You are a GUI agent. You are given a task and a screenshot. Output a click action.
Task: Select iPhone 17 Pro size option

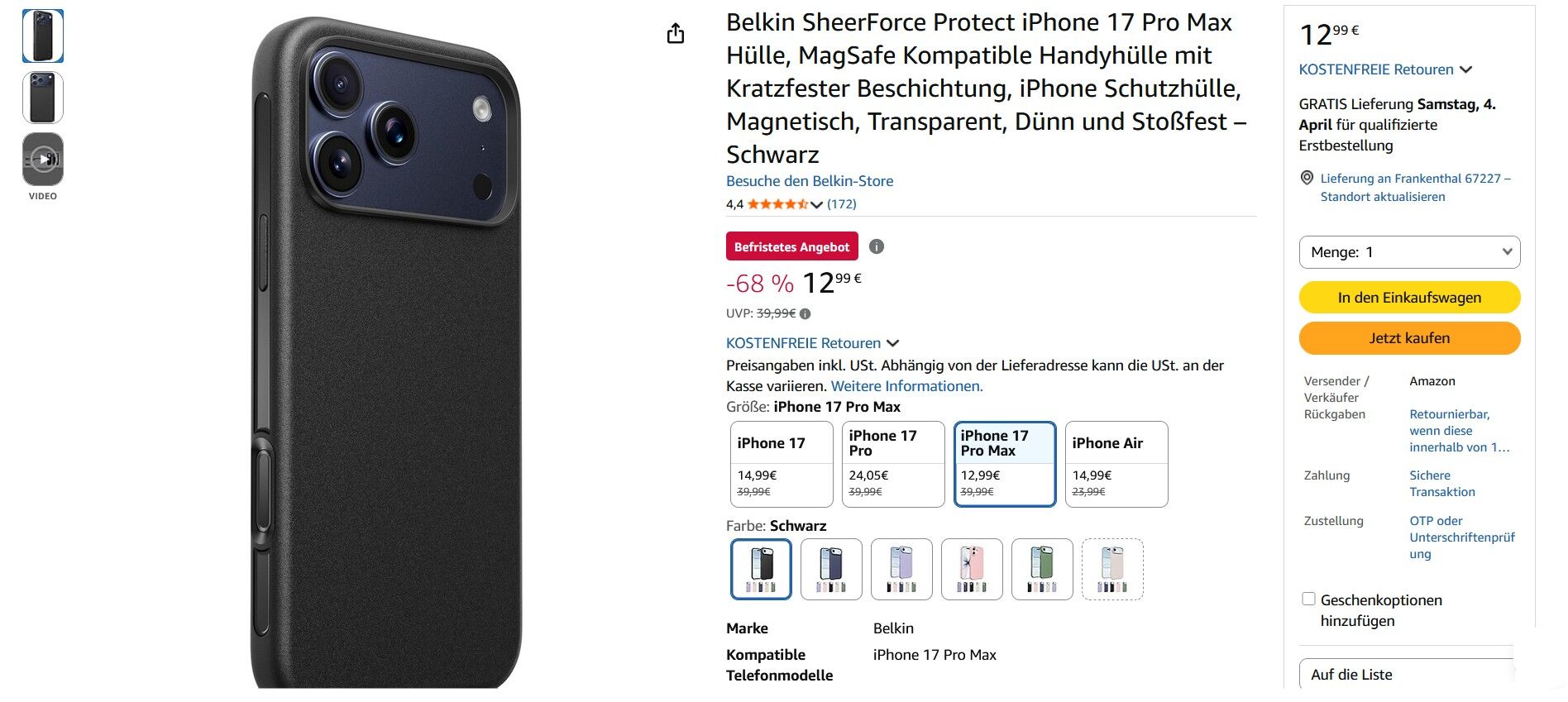click(x=892, y=464)
